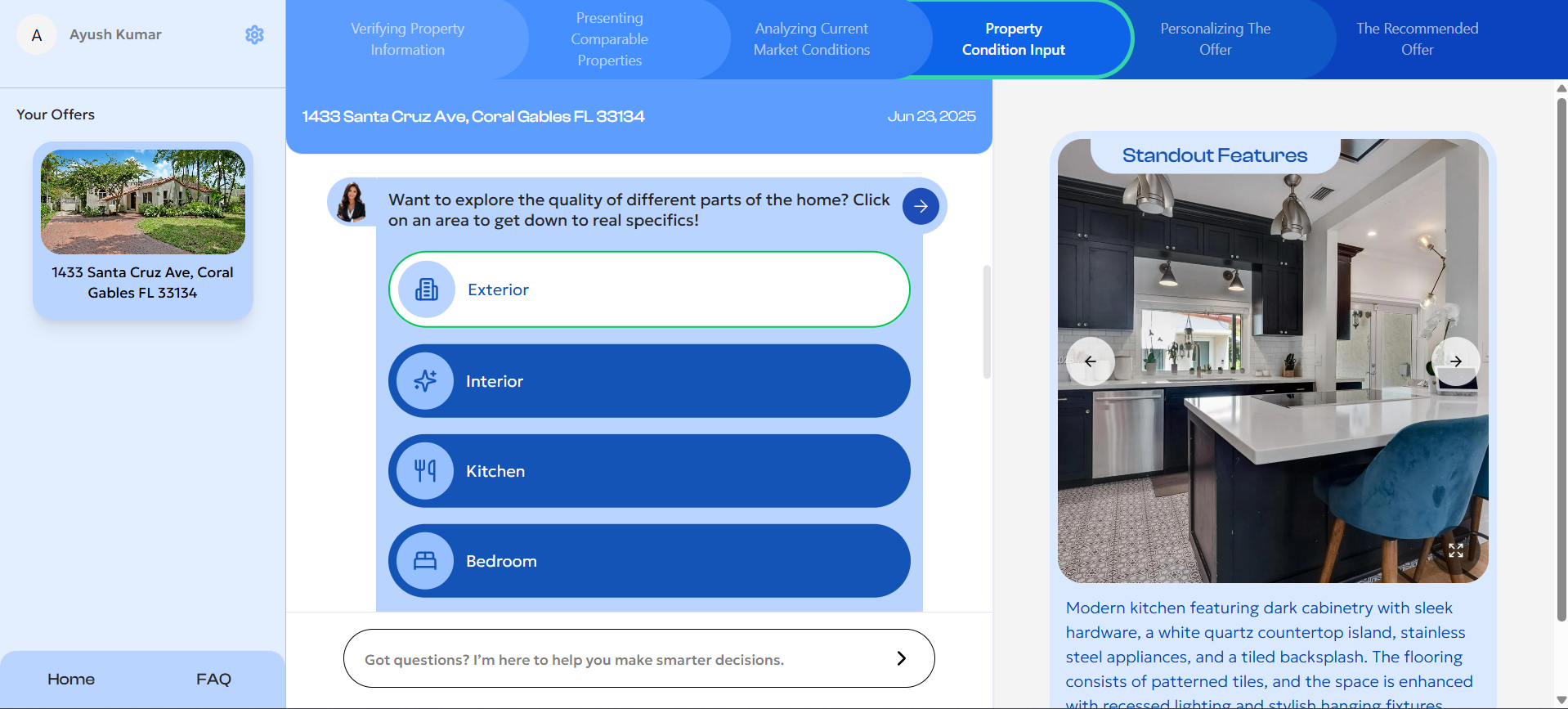Choose the Bedroom area option
The width and height of the screenshot is (1568, 709).
click(x=649, y=561)
